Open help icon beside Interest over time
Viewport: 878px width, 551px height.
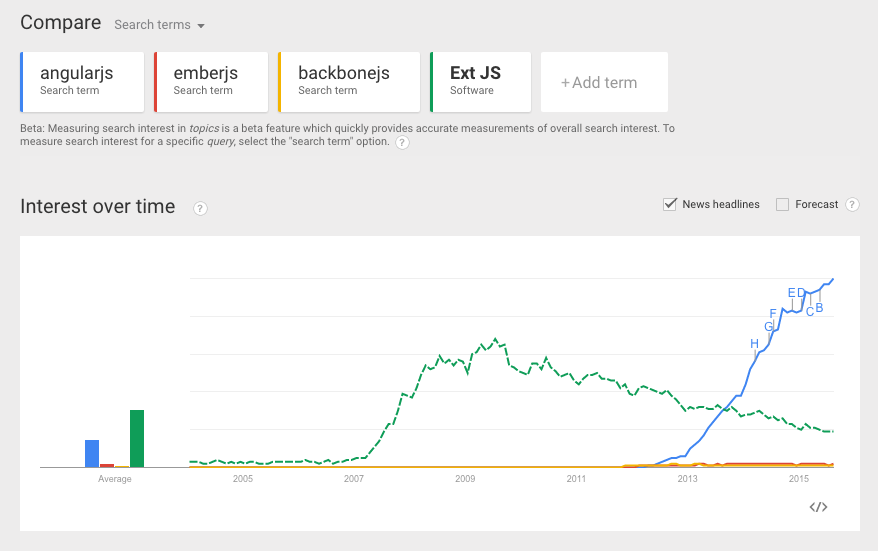(x=200, y=208)
